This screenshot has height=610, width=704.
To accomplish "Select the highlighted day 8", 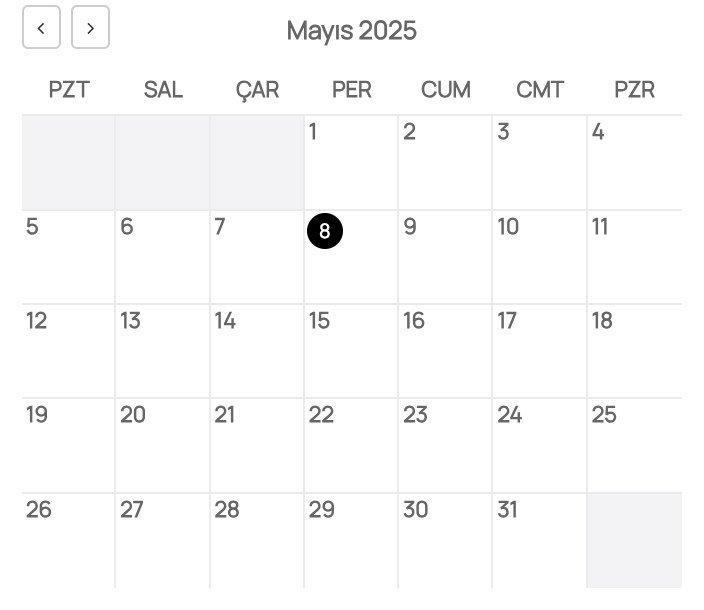I will pos(325,231).
